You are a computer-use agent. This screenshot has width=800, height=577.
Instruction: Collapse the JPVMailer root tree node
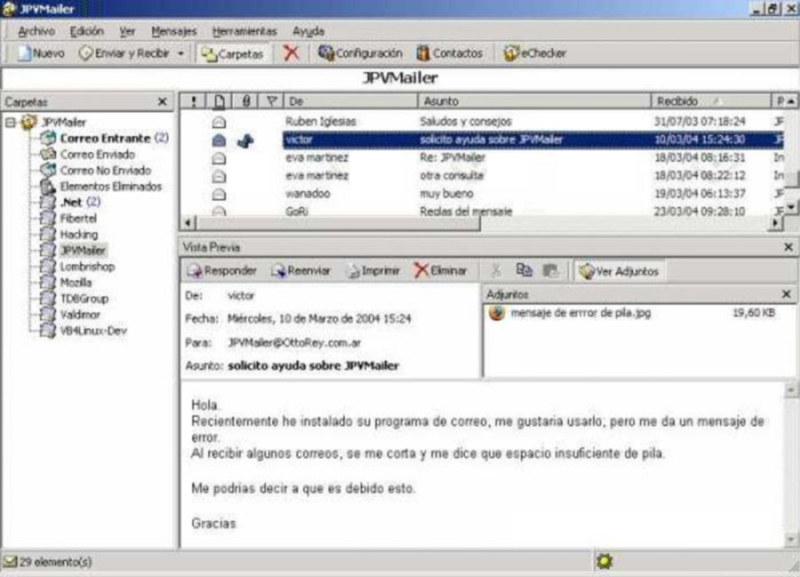point(11,122)
